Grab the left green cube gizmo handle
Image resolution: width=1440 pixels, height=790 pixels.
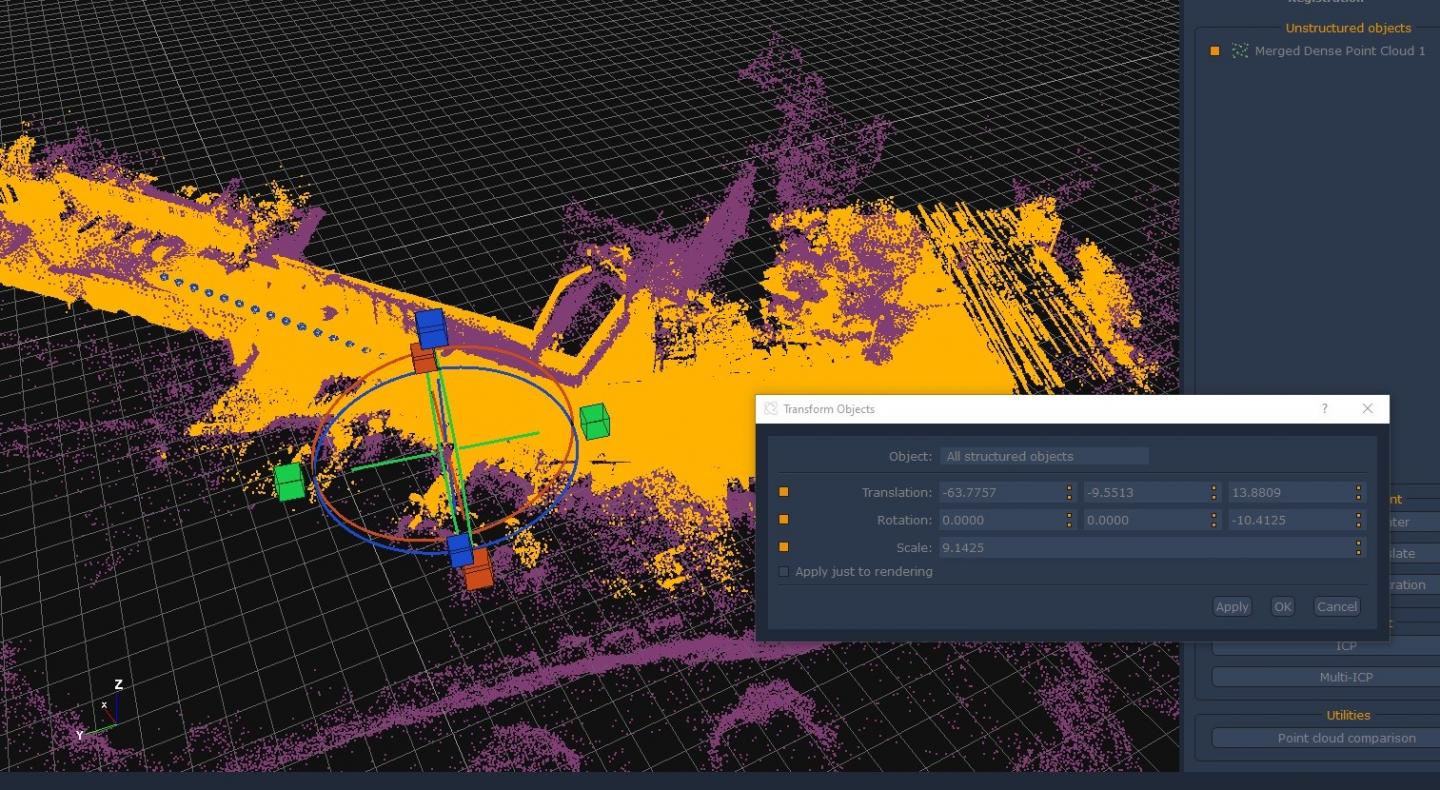(290, 481)
